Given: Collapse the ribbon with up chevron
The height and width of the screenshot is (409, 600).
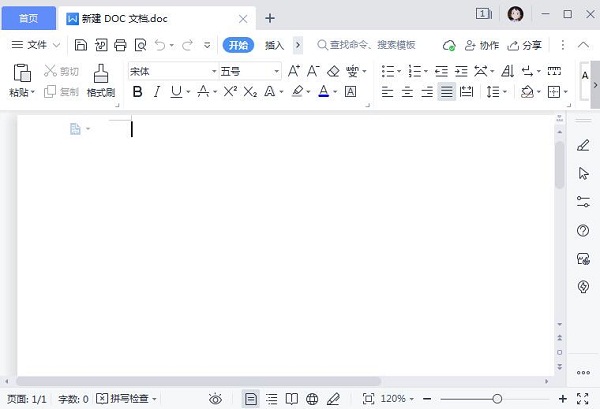Looking at the screenshot, I should click(x=583, y=45).
